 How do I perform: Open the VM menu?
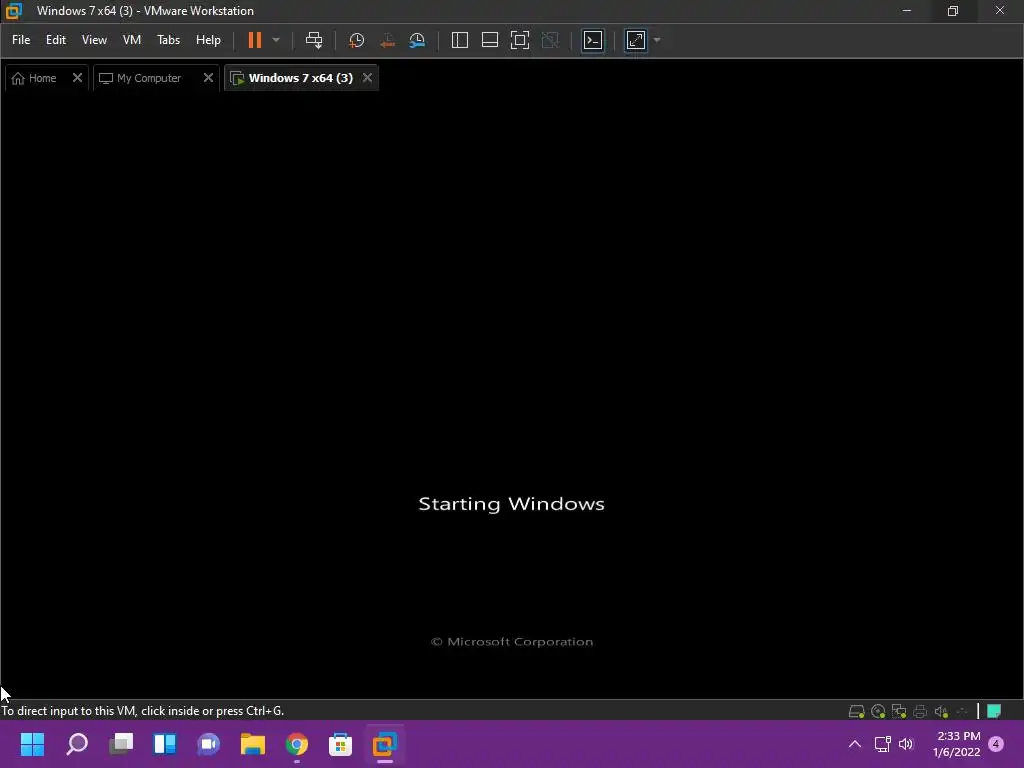[x=132, y=40]
